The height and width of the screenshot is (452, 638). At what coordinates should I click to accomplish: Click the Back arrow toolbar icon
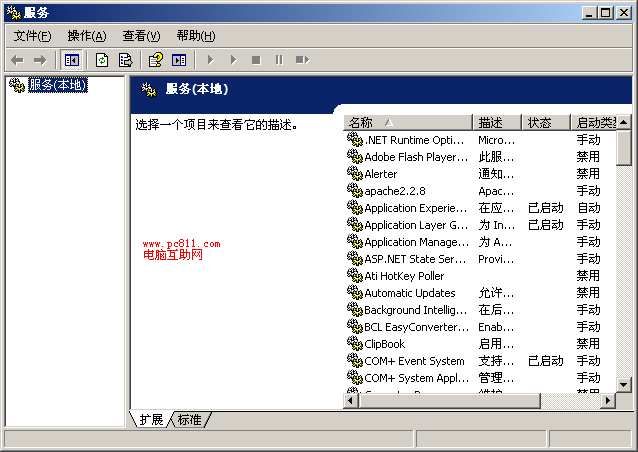[x=17, y=60]
